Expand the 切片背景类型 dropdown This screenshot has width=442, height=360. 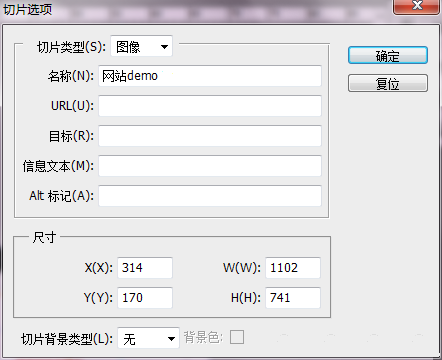pyautogui.click(x=148, y=338)
